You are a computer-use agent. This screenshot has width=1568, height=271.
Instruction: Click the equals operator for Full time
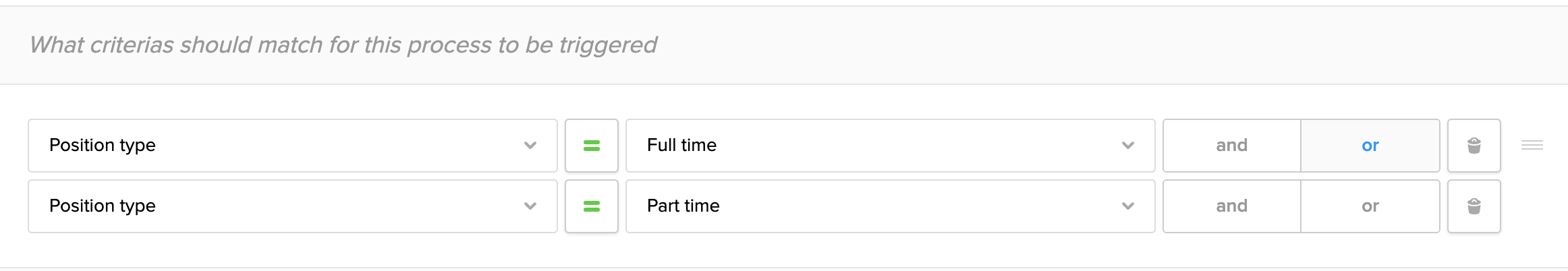click(592, 146)
